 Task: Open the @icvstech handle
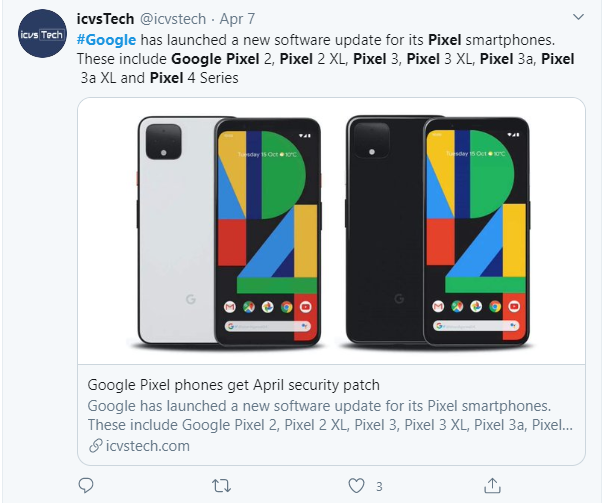coord(173,19)
